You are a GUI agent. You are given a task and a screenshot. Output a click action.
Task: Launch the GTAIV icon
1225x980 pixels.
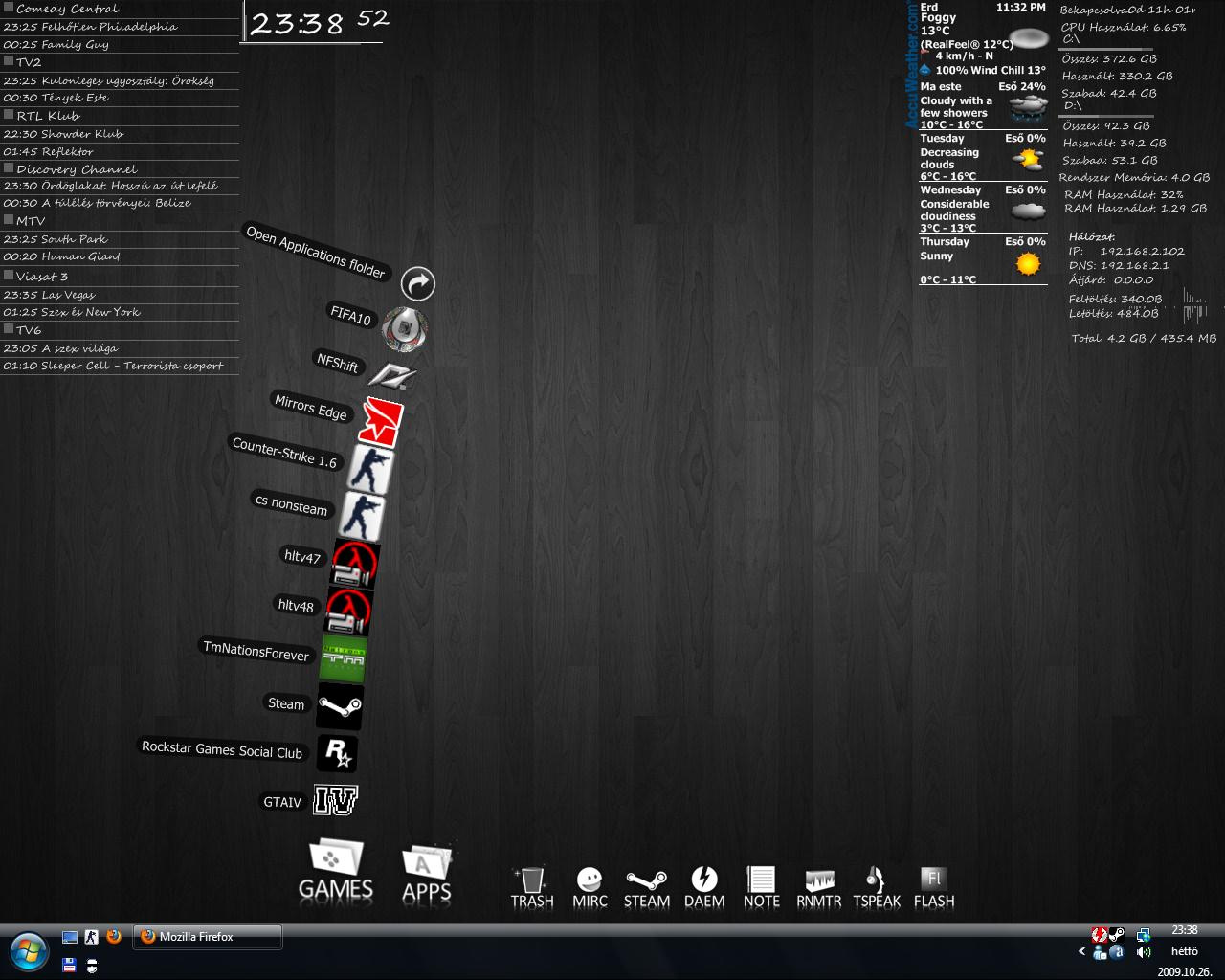(x=336, y=800)
